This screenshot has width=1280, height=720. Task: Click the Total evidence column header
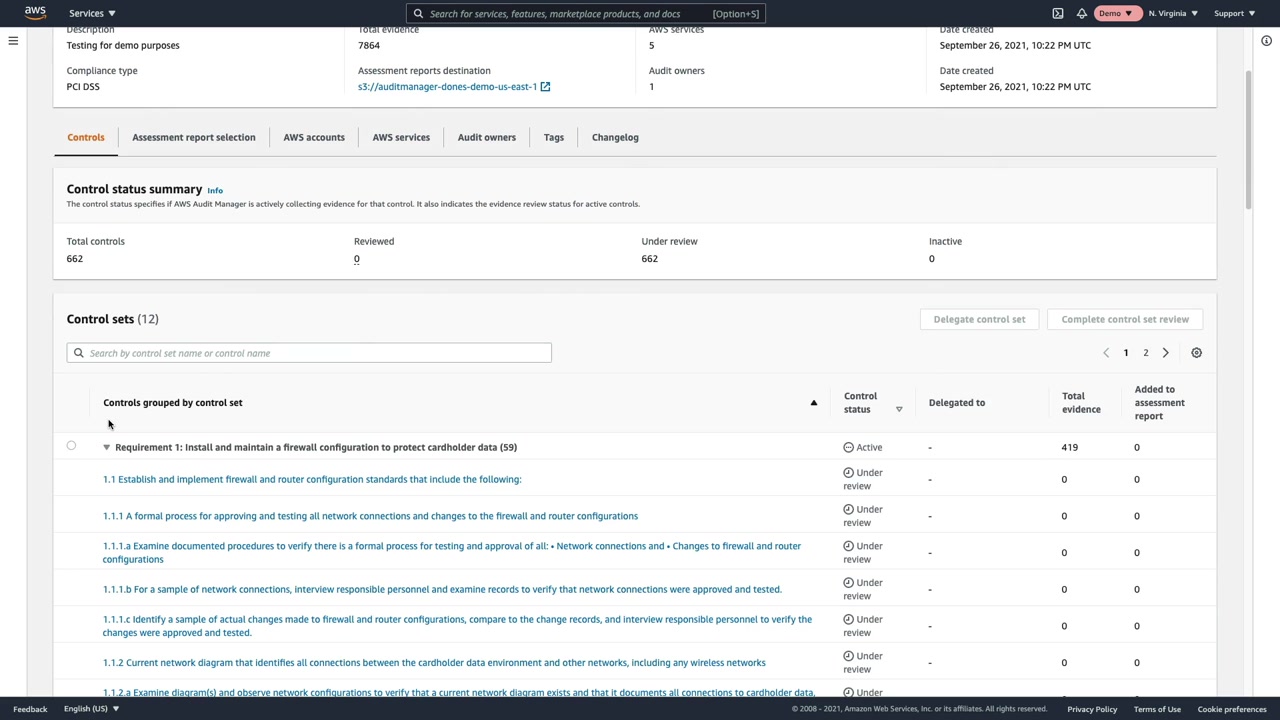point(1081,403)
